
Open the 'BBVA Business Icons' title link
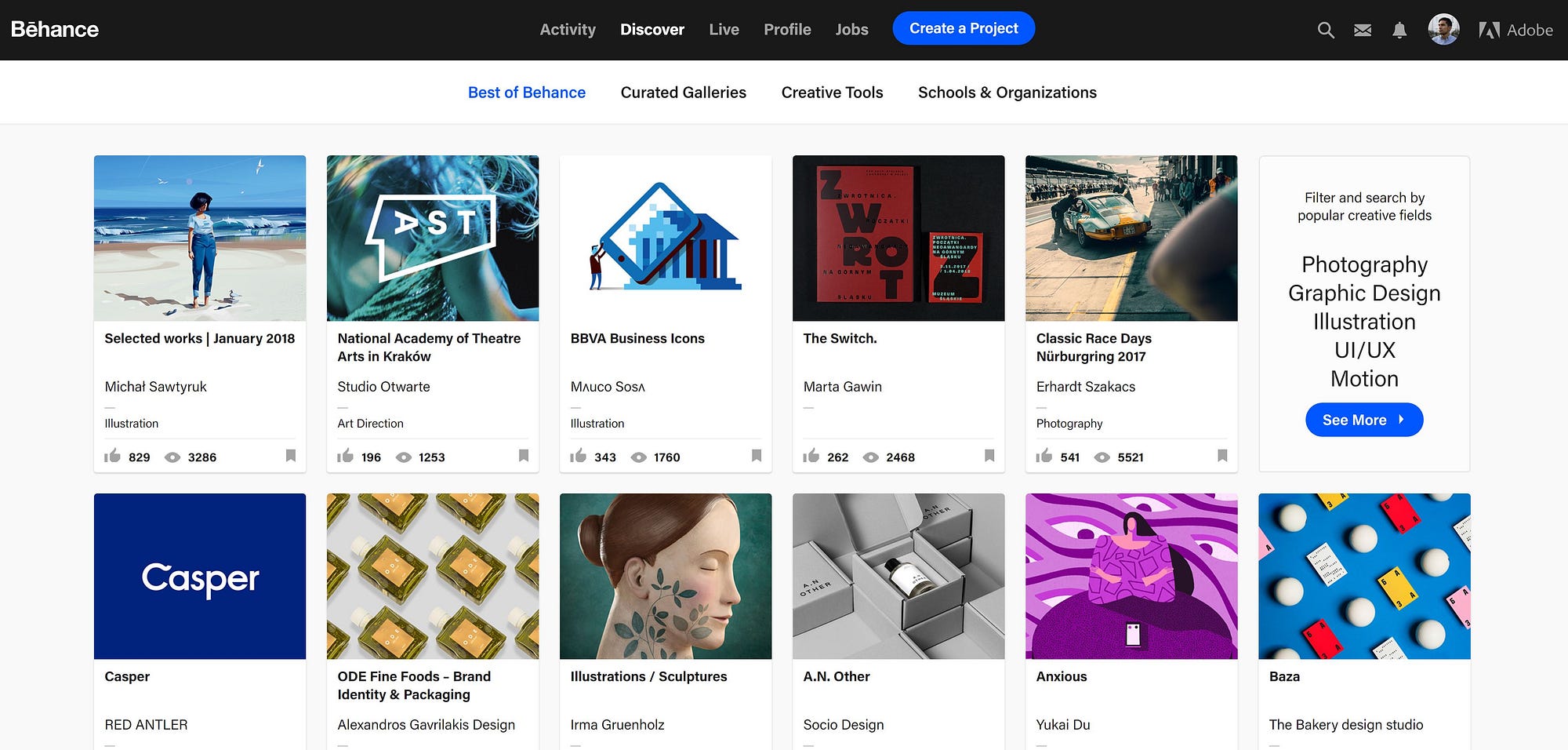point(637,338)
